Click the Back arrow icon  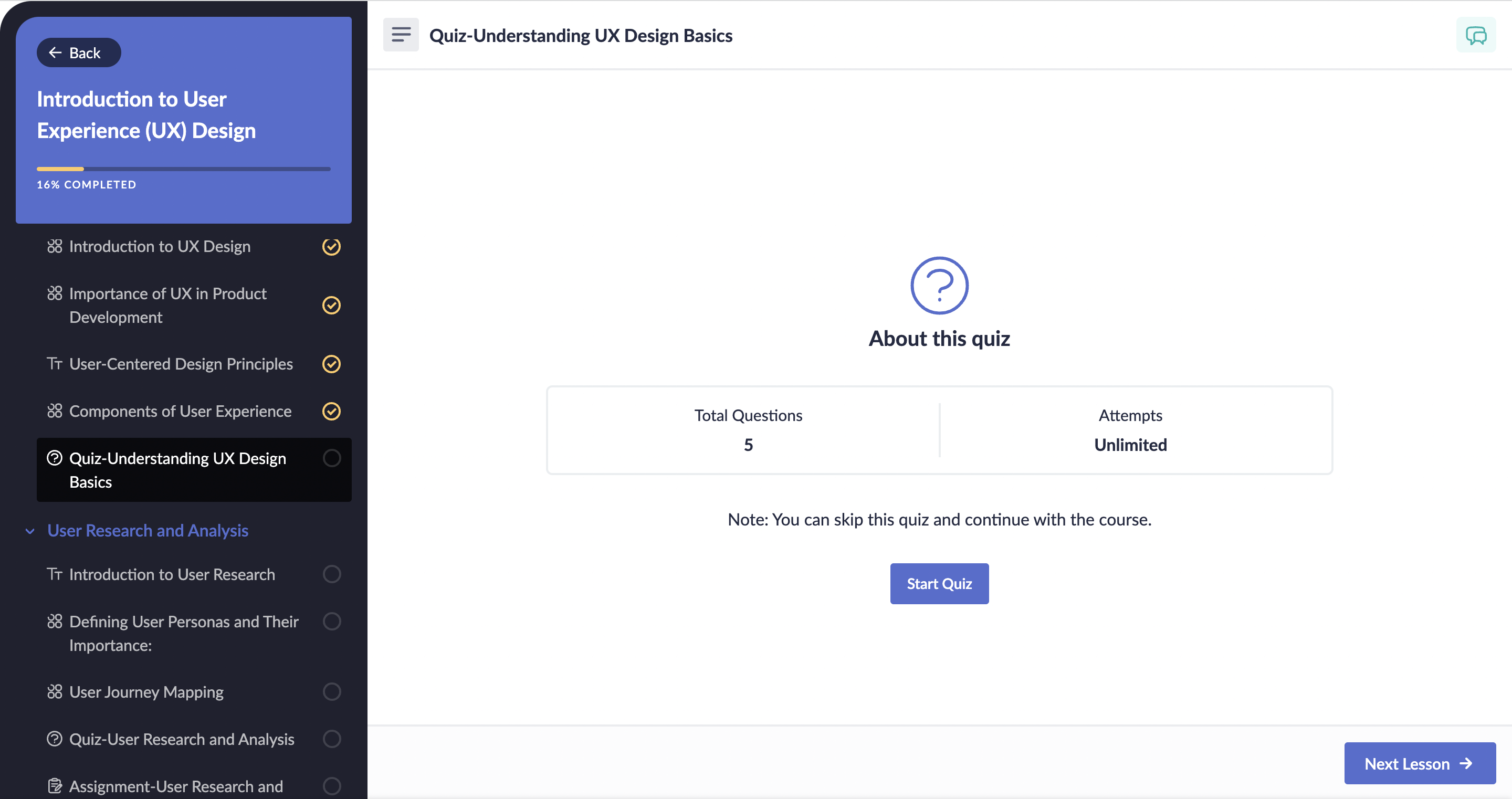pos(55,53)
